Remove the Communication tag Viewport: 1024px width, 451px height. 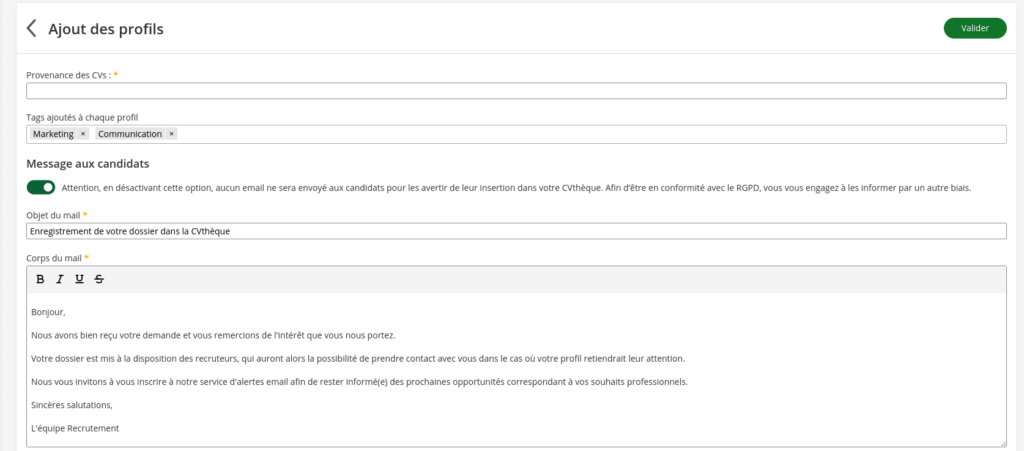171,134
